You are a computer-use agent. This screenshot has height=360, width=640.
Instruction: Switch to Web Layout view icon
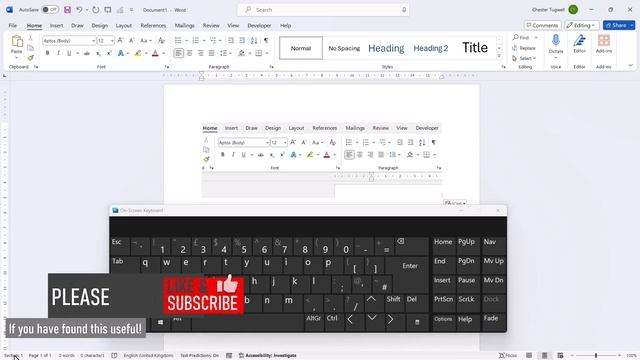[560, 356]
